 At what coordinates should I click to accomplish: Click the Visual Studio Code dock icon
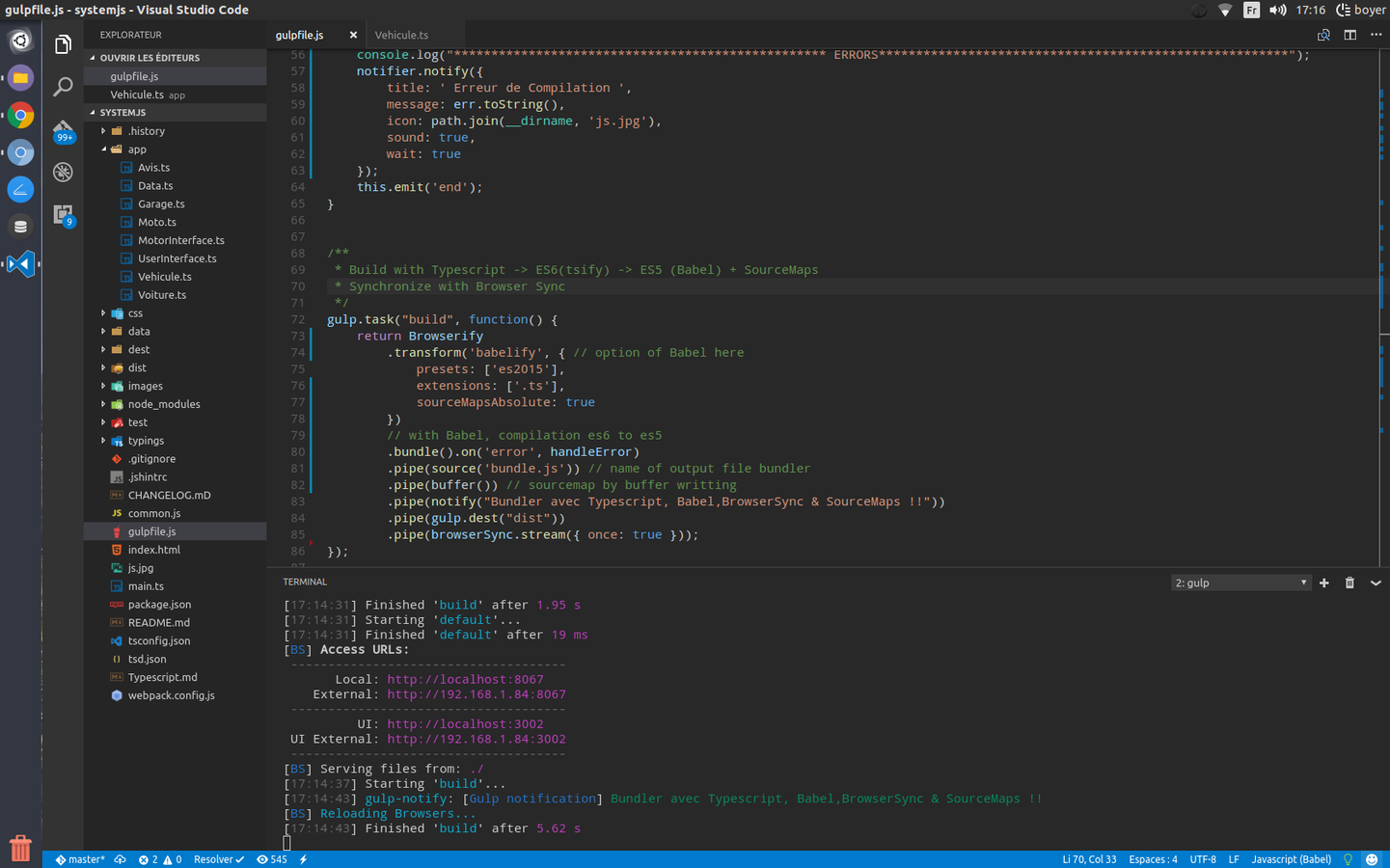pos(20,263)
